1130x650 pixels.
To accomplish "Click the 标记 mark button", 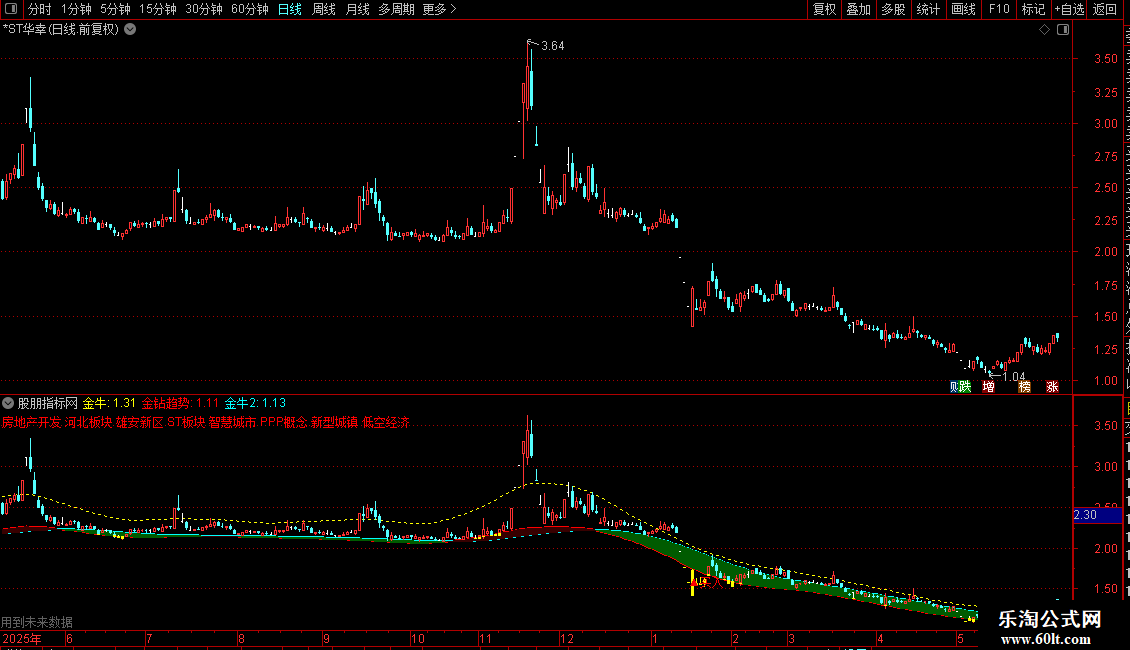I will [x=1033, y=9].
